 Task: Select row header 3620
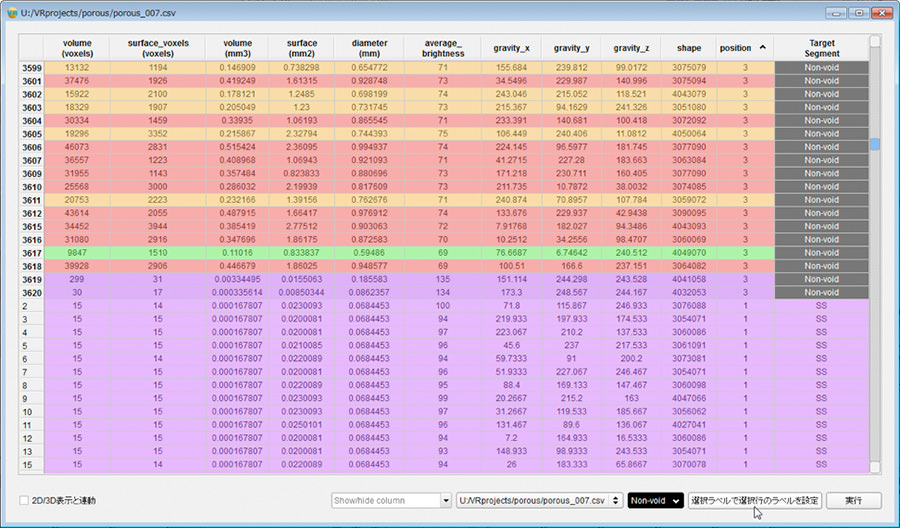pyautogui.click(x=32, y=293)
